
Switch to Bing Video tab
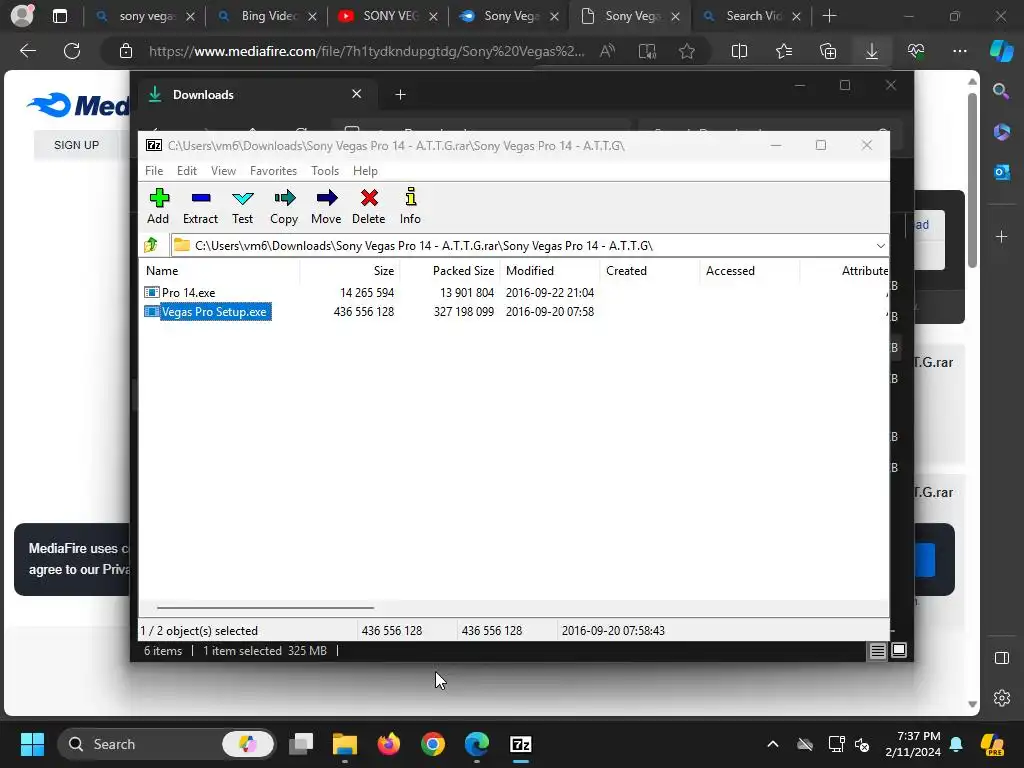(268, 16)
